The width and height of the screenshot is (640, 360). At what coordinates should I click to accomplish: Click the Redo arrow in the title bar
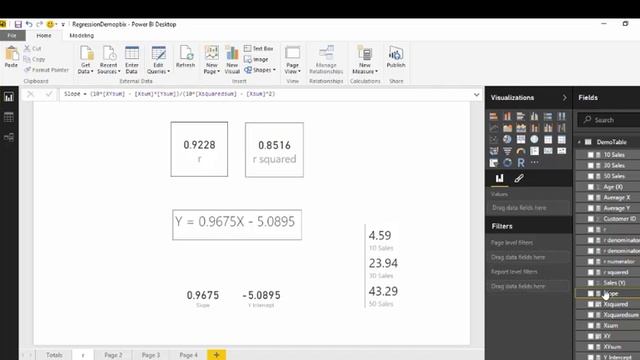pyautogui.click(x=40, y=24)
